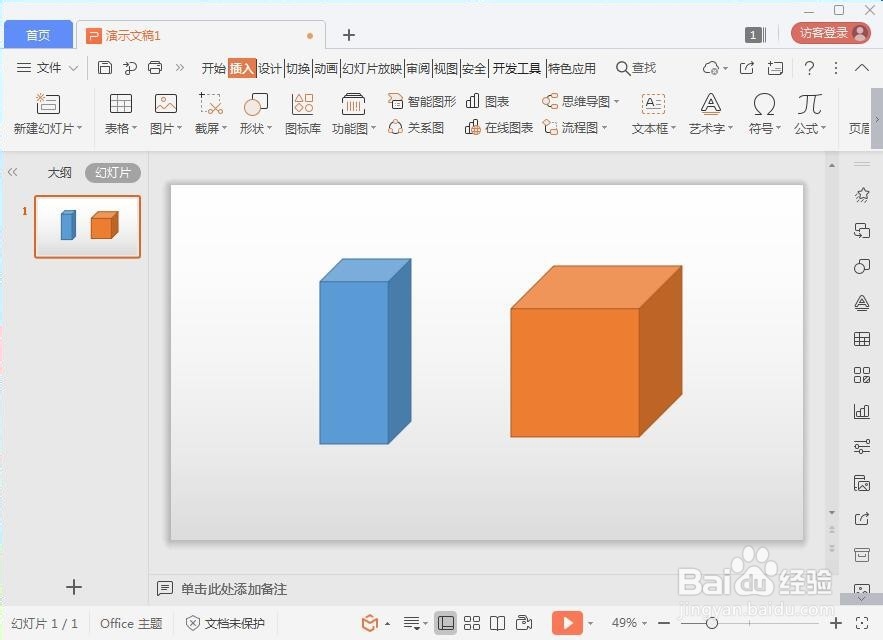Switch to slide sorter view

472,623
